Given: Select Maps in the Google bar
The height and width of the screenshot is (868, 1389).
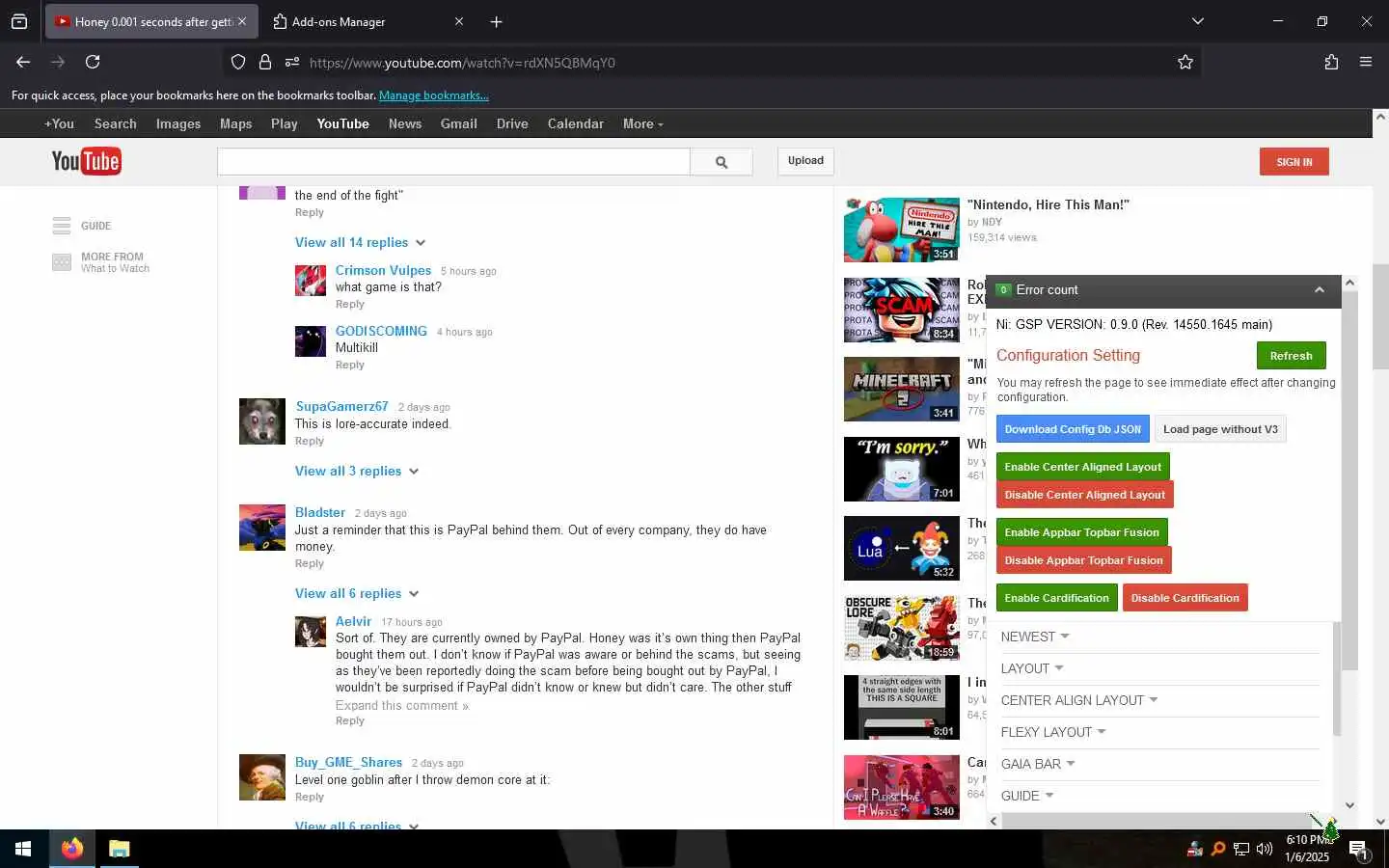Looking at the screenshot, I should (235, 123).
